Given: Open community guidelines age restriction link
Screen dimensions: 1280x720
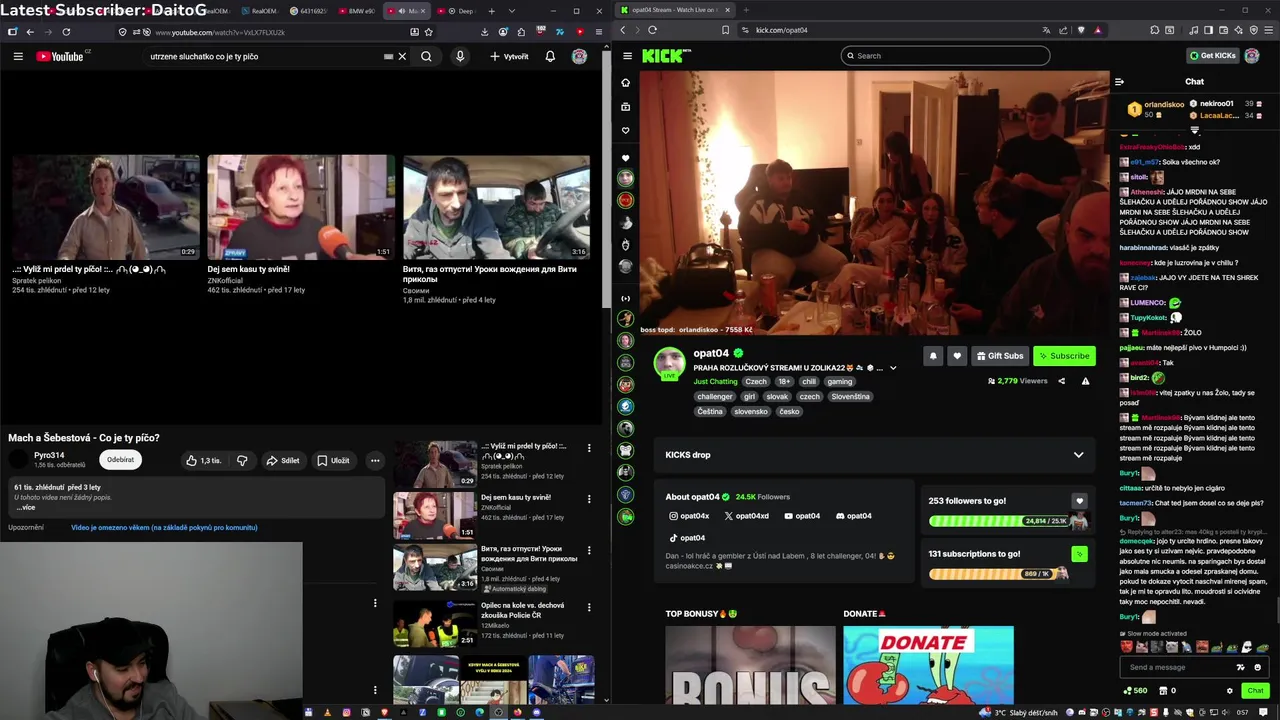Looking at the screenshot, I should click(x=164, y=527).
